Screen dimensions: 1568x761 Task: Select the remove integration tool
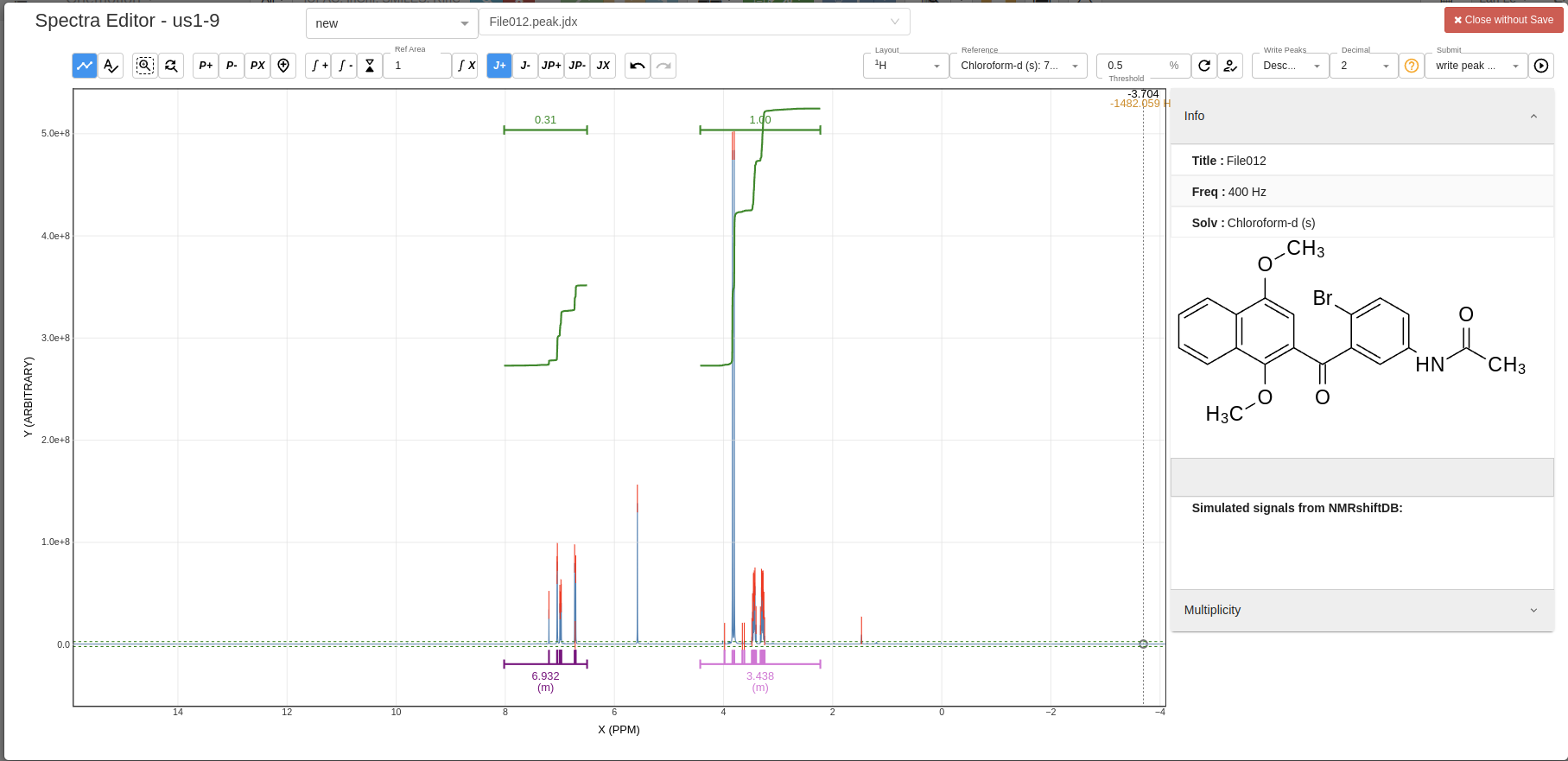point(344,66)
